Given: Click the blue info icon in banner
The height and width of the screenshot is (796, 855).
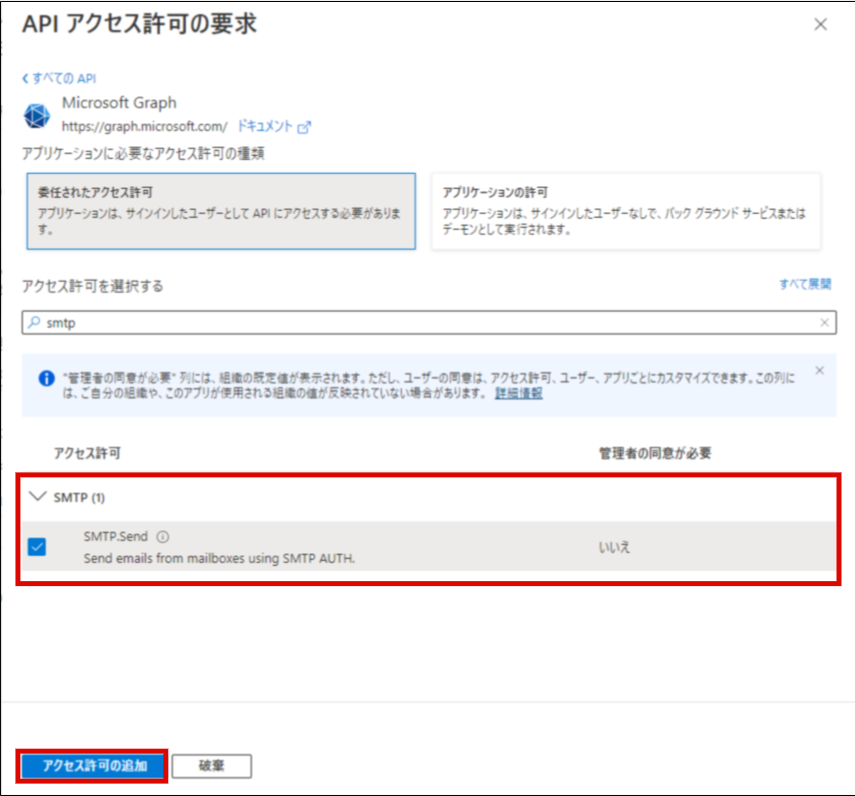Looking at the screenshot, I should (x=47, y=378).
